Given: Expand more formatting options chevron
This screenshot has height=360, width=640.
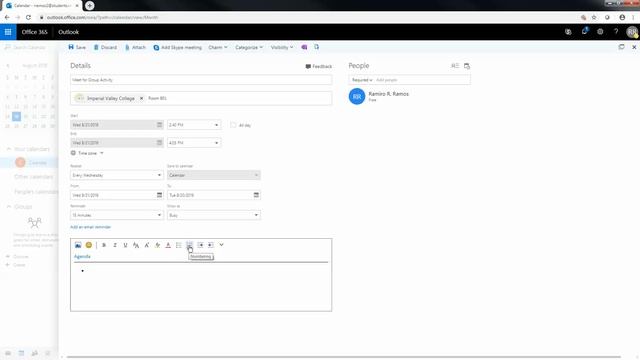Looking at the screenshot, I should (222, 245).
